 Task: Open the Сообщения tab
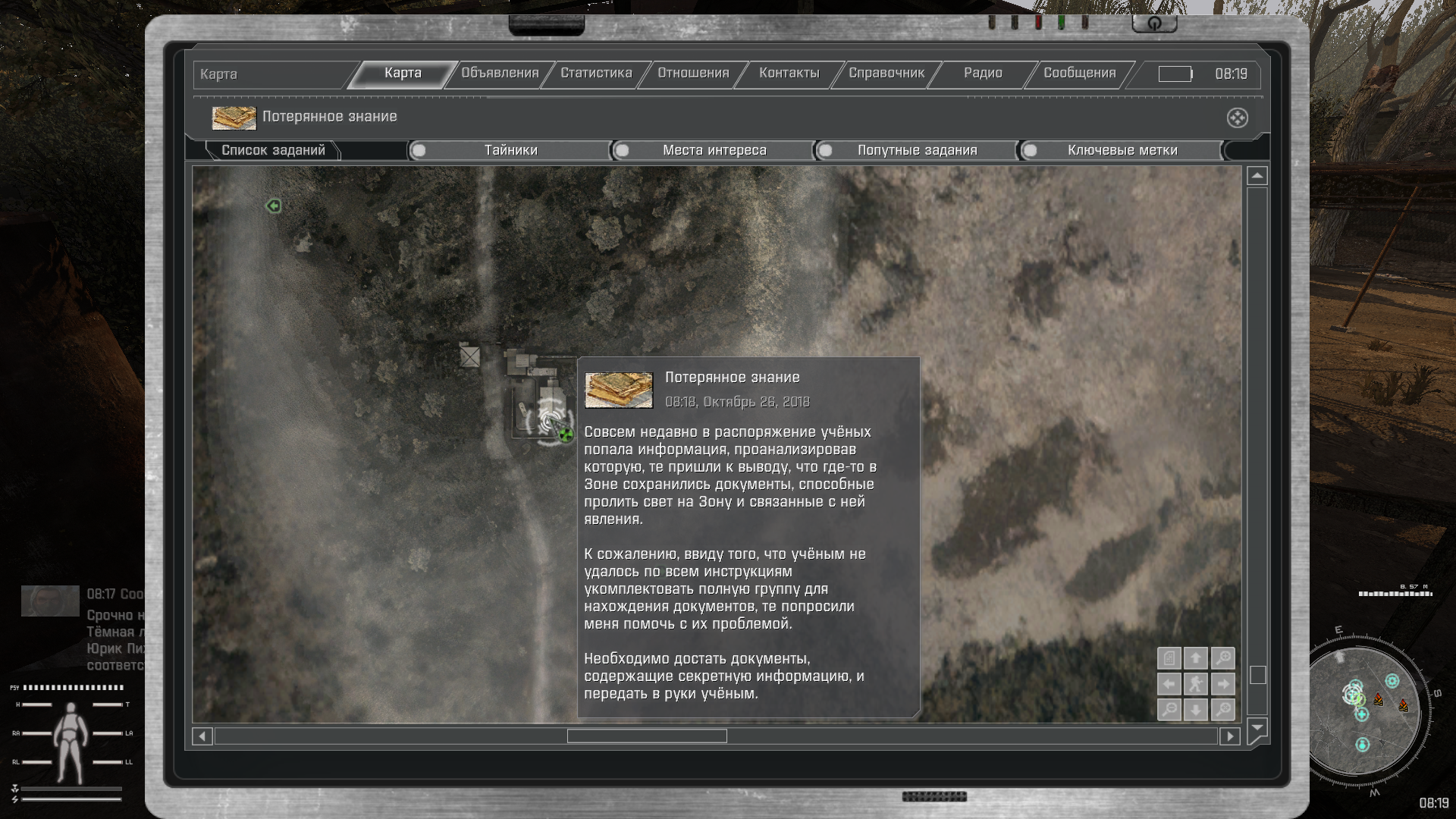tap(1080, 74)
